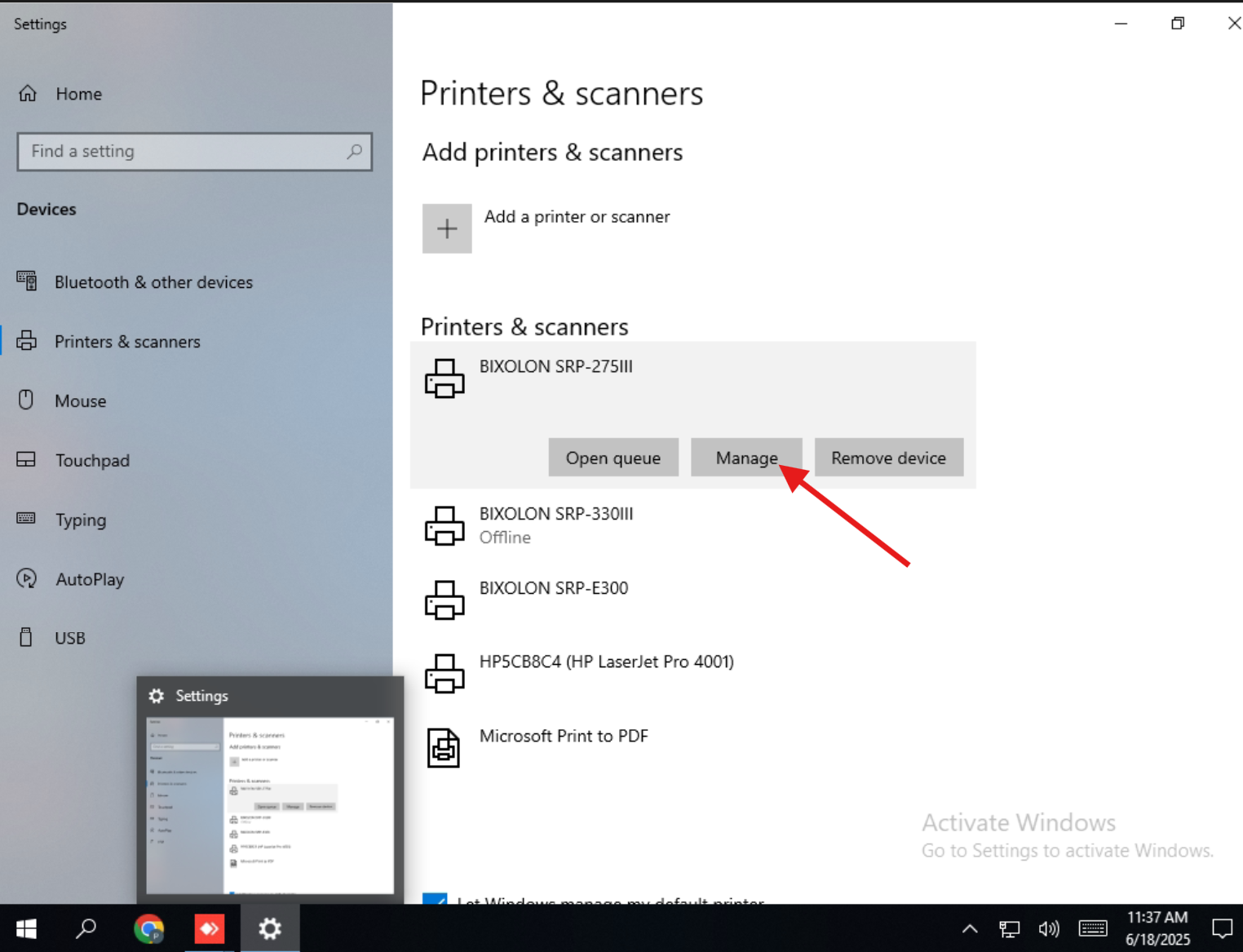Open queue for BIXOLON SRP-275III

click(613, 458)
